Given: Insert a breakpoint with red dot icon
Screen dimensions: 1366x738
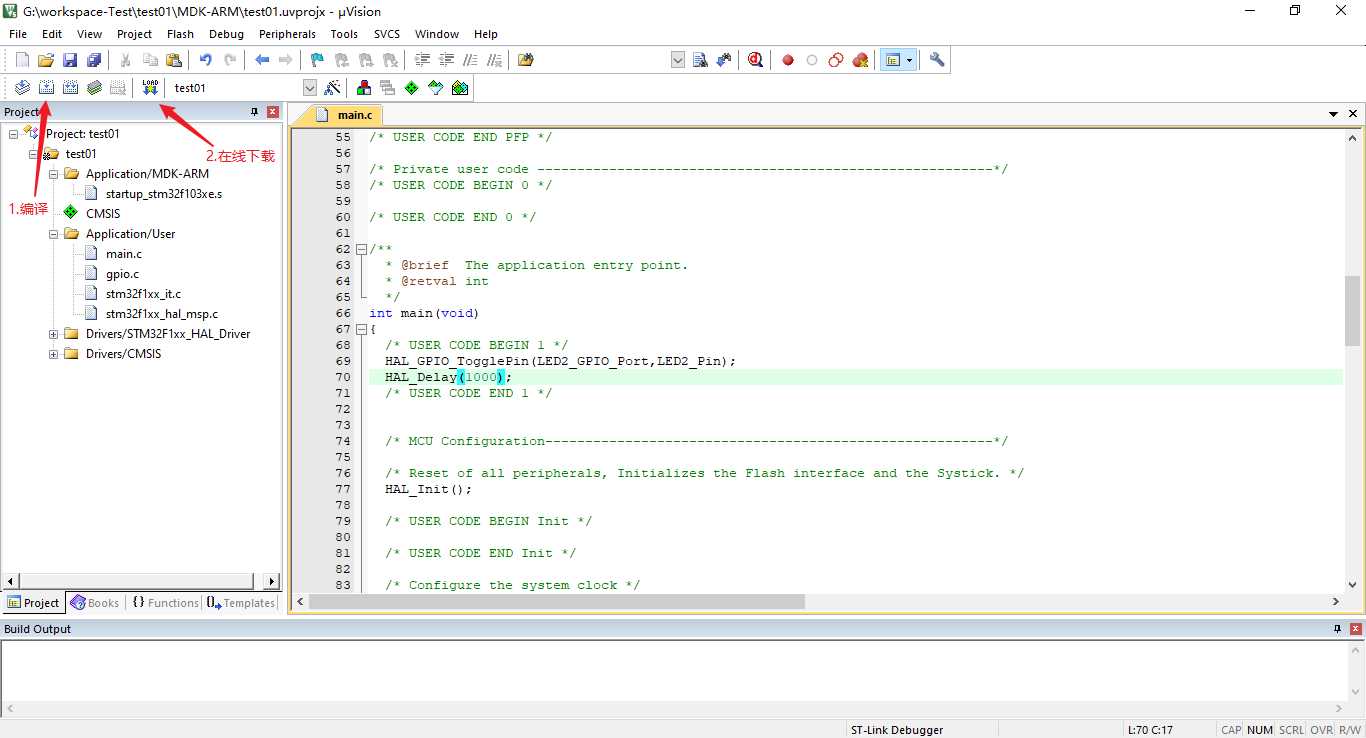Looking at the screenshot, I should (788, 60).
